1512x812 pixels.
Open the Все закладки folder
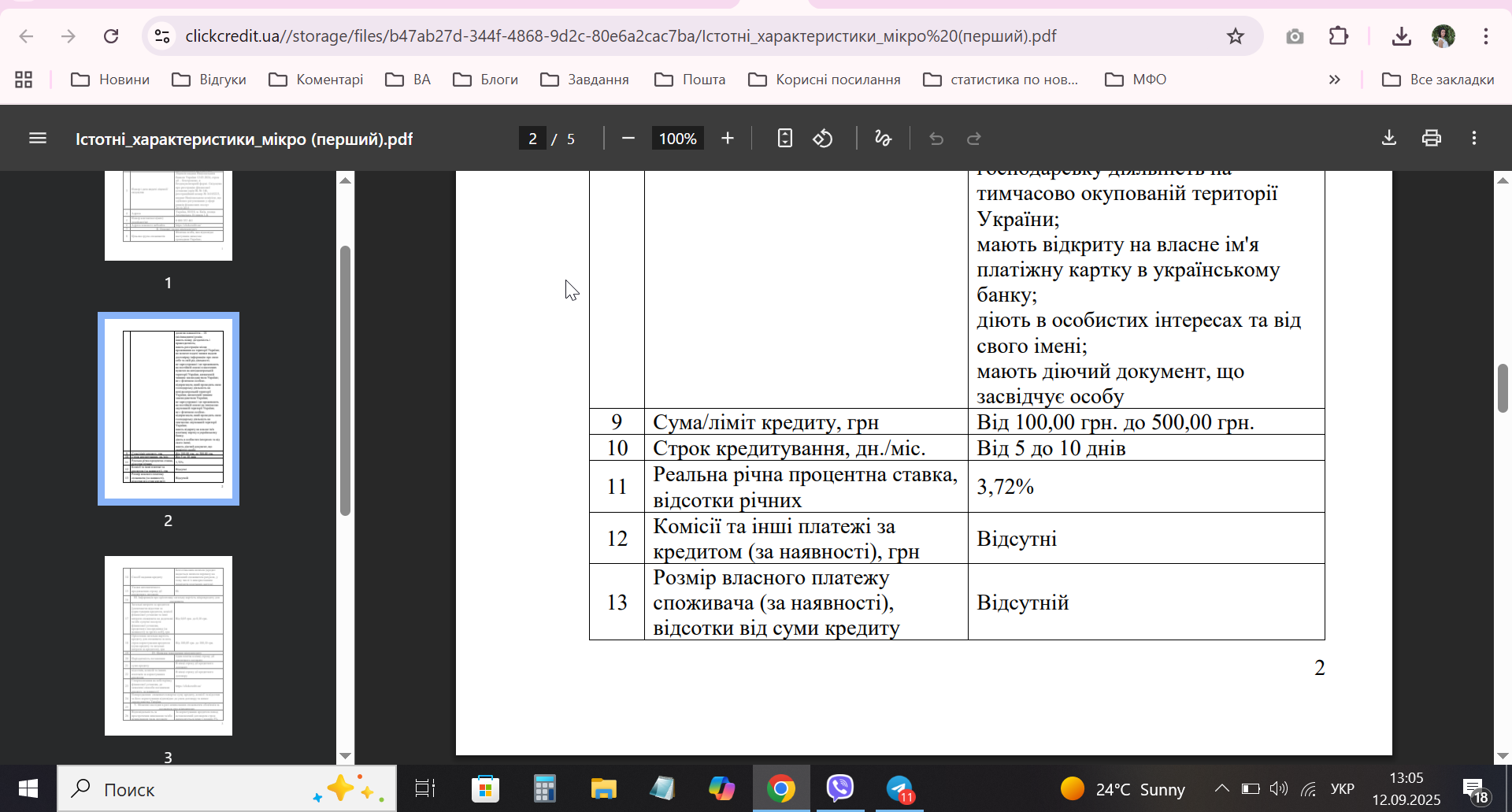point(1438,80)
